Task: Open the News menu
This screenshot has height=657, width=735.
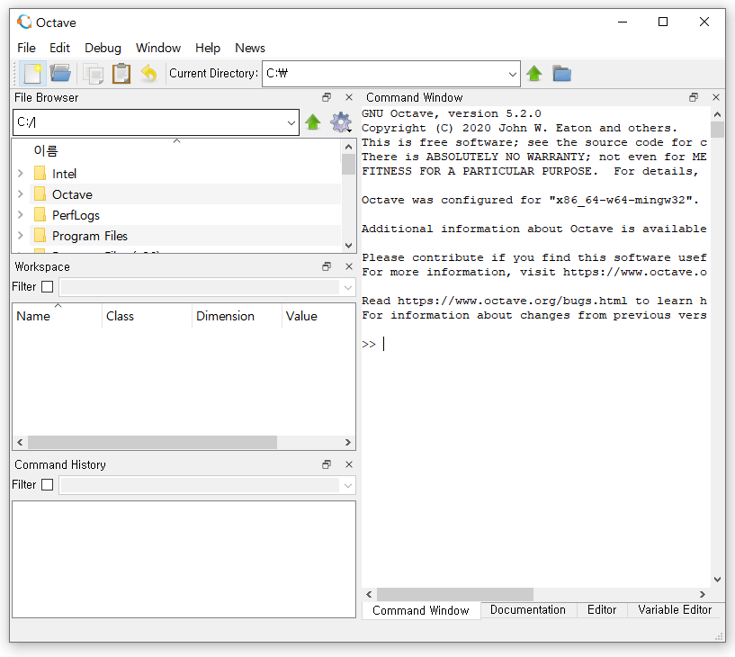Action: pyautogui.click(x=250, y=48)
